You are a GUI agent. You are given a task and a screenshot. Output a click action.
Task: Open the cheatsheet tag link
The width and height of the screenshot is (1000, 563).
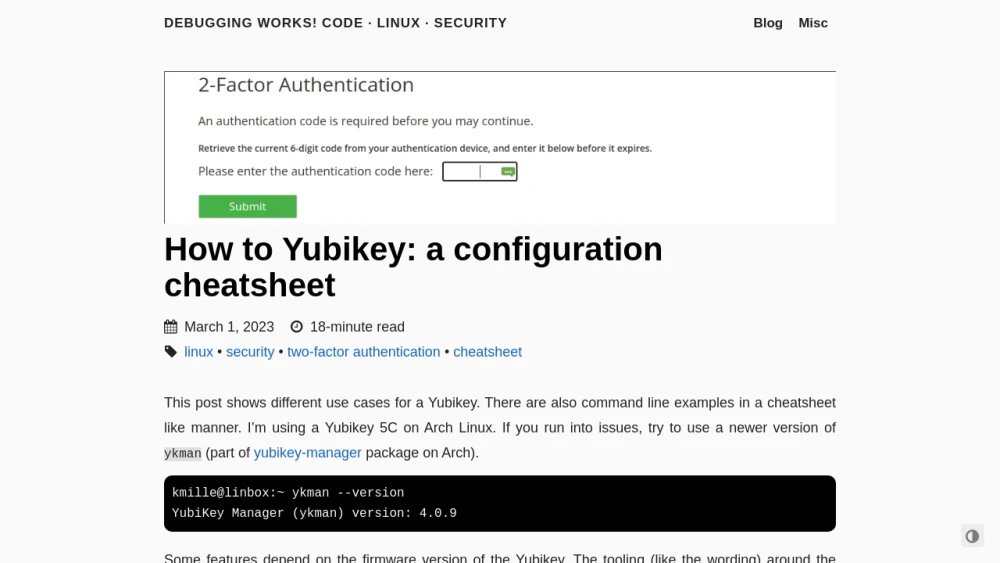coord(487,352)
